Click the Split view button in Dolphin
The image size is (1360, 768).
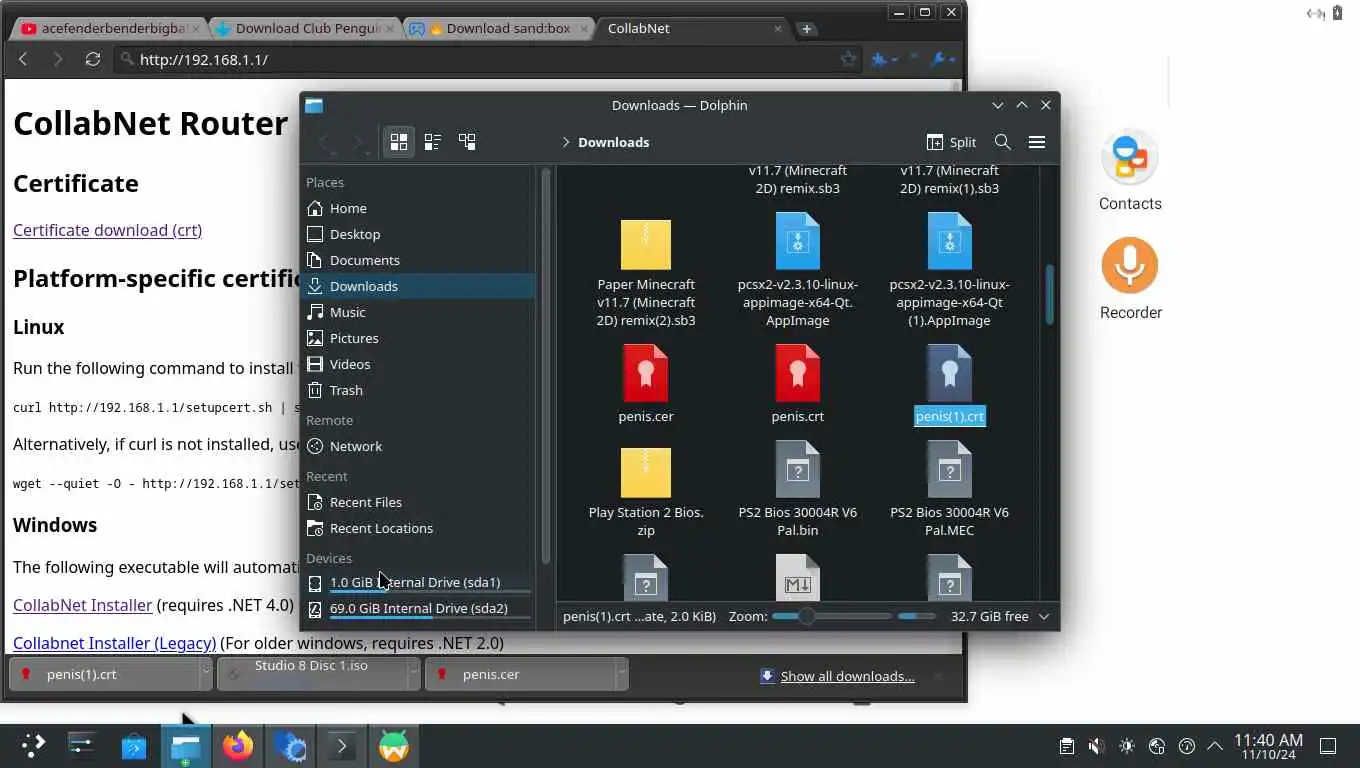(951, 142)
